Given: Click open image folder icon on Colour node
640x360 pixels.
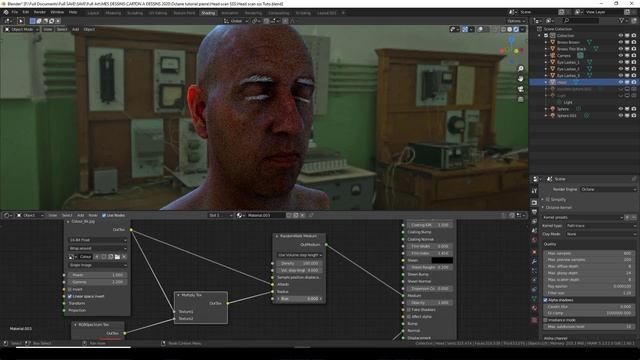Looking at the screenshot, I should pyautogui.click(x=117, y=257).
